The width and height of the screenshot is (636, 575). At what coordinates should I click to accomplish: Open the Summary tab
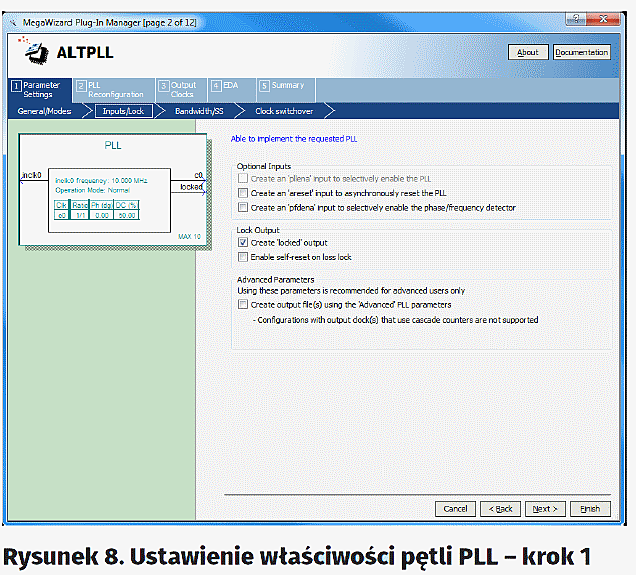[287, 86]
